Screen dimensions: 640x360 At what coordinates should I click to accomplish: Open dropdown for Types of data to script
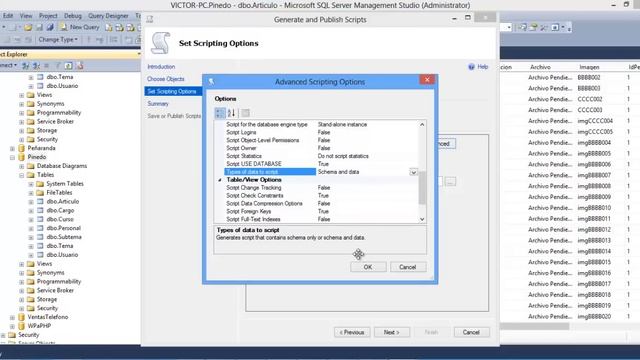pos(413,172)
